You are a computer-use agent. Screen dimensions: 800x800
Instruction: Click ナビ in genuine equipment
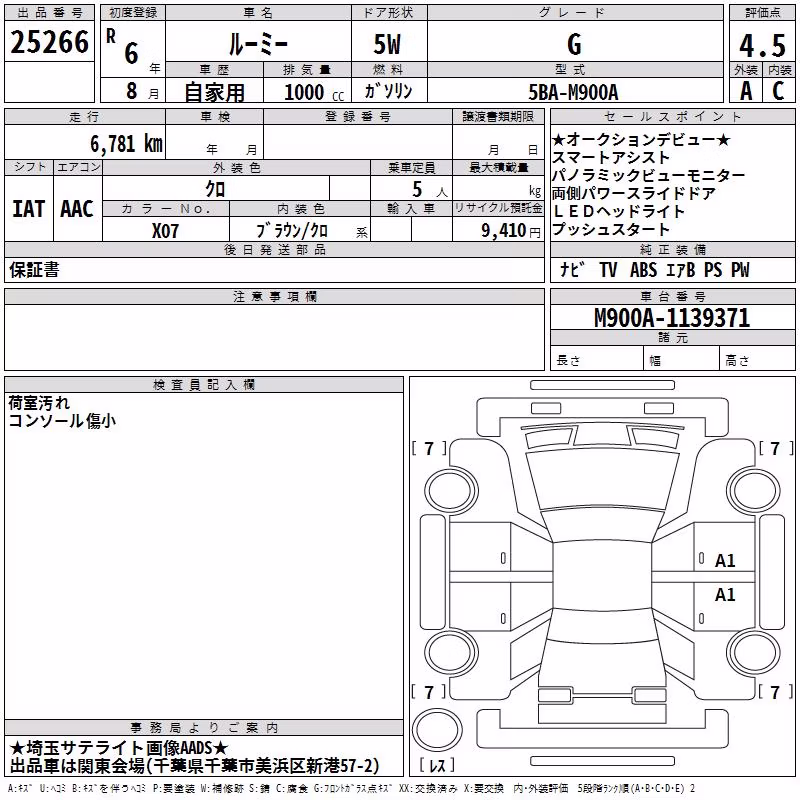point(571,269)
